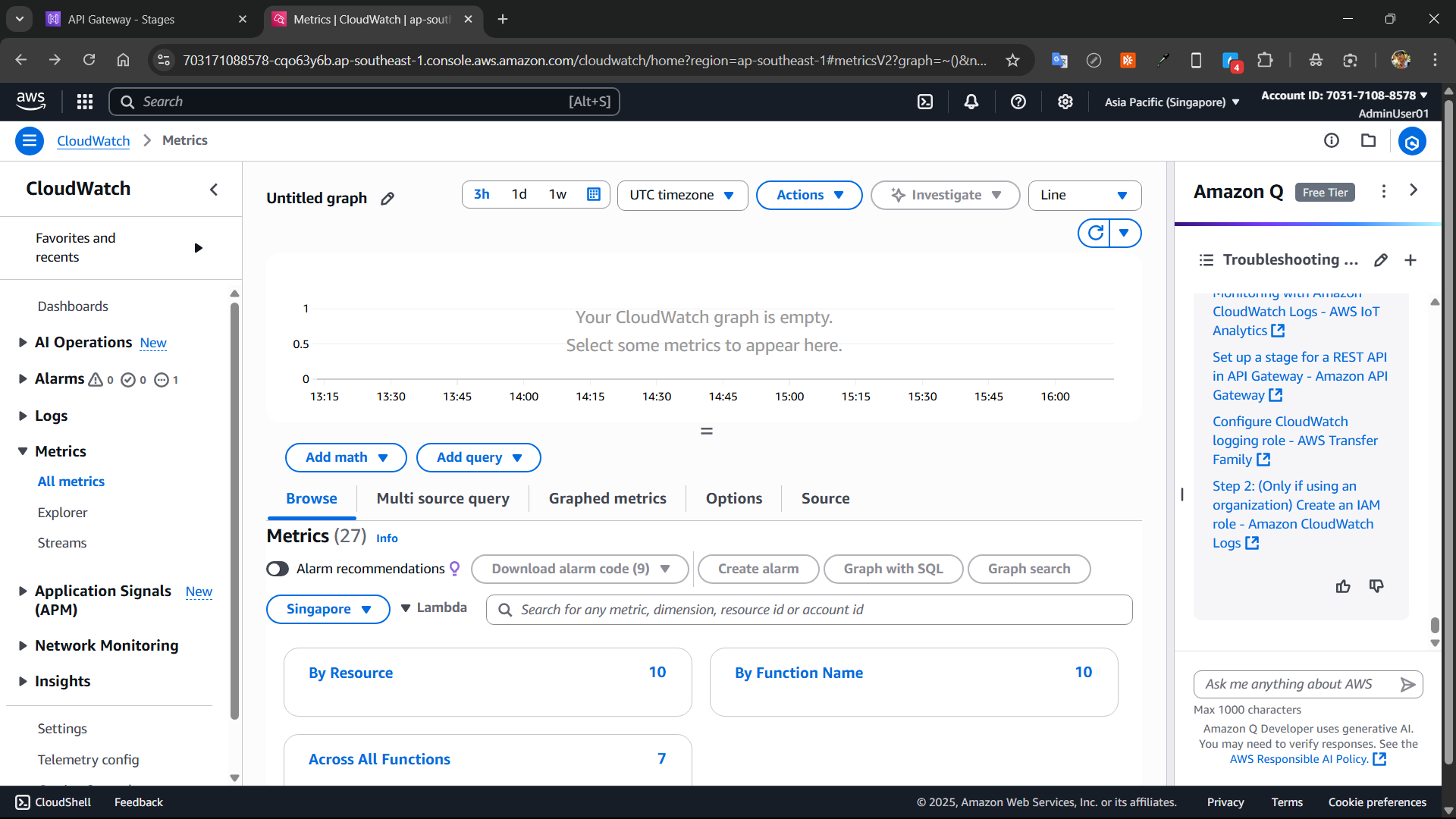Open Across All Functions metrics card
The image size is (1456, 819).
coord(488,760)
